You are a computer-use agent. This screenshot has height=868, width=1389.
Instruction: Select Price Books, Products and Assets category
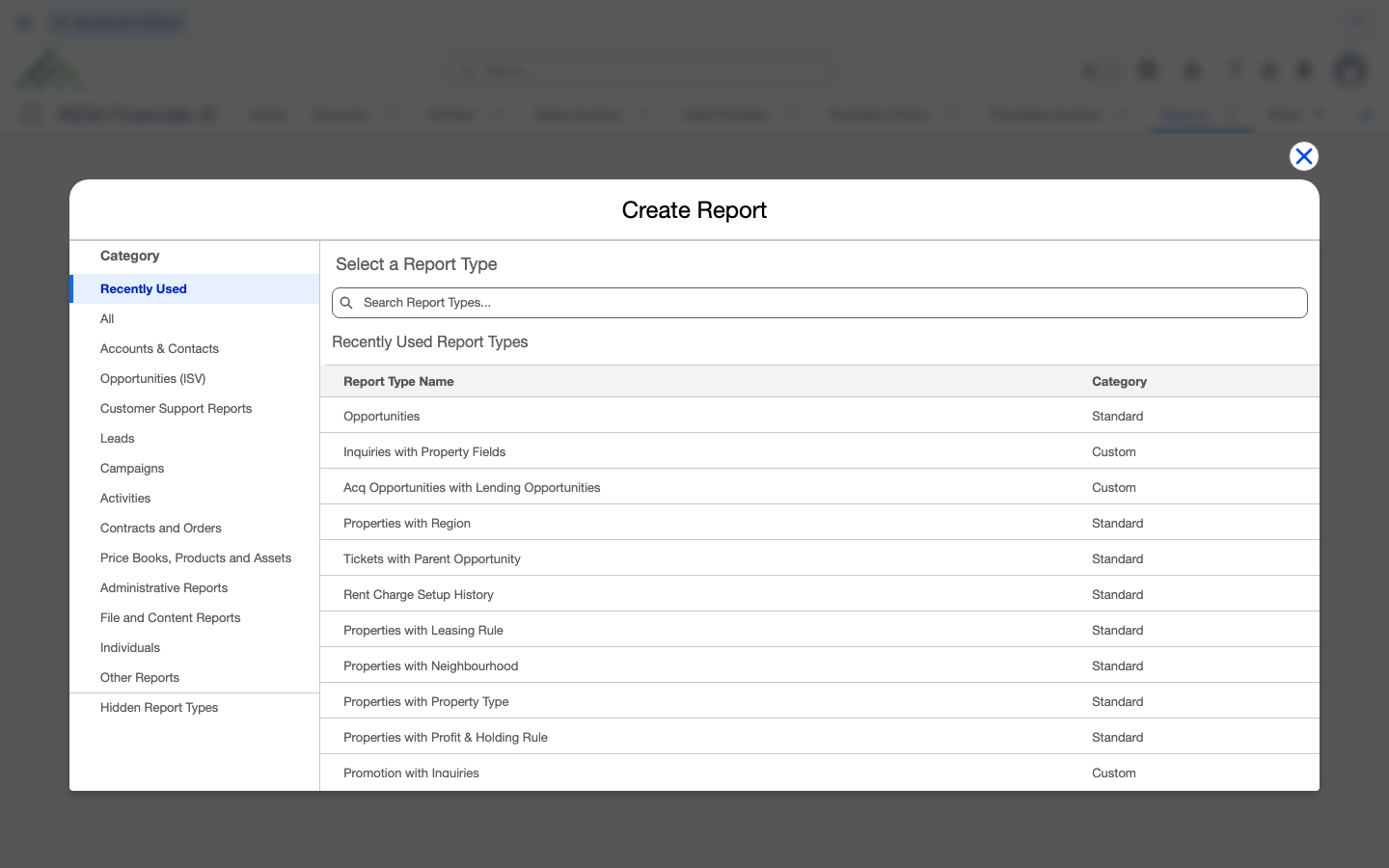point(195,558)
